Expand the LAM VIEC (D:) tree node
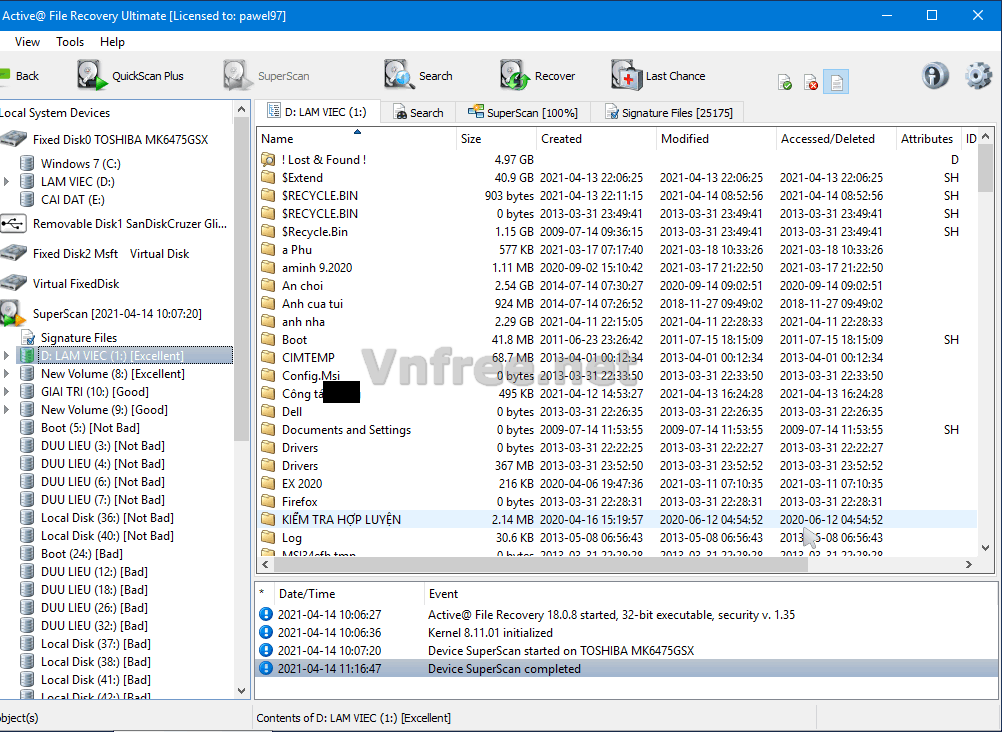 click(x=7, y=182)
